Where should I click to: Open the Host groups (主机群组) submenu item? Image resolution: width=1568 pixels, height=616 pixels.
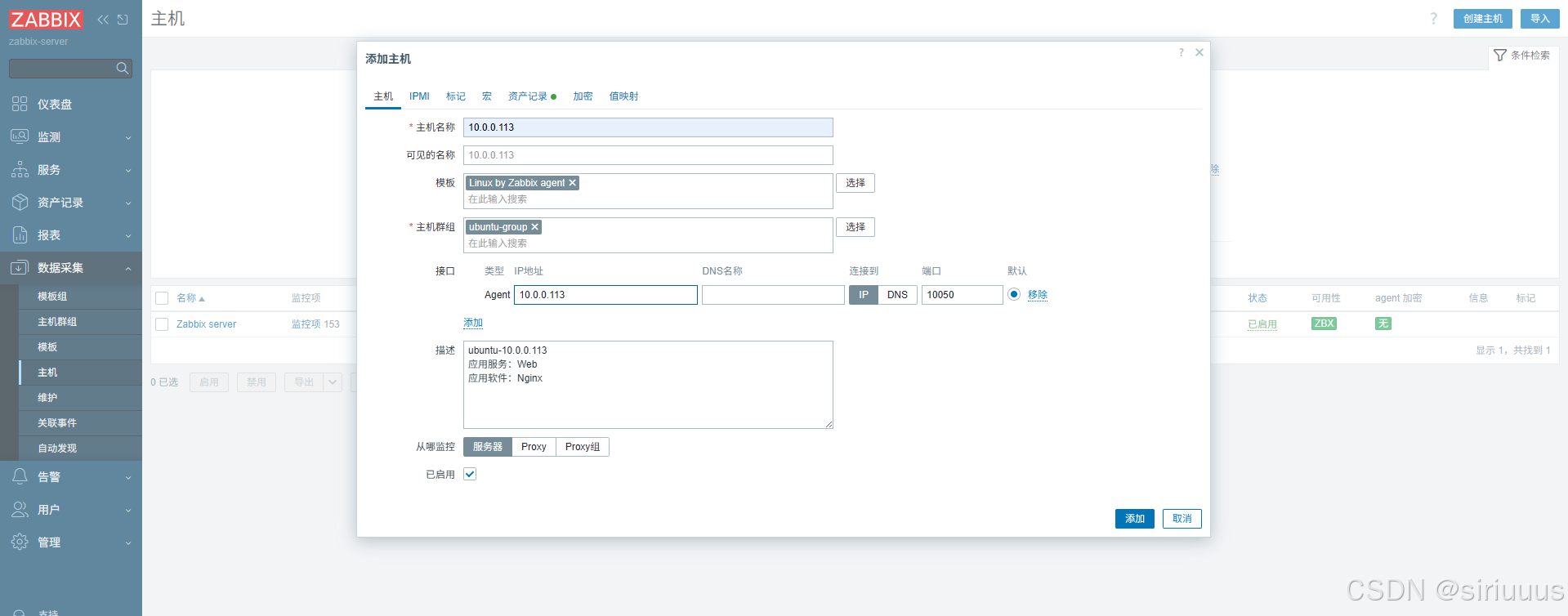click(80, 322)
